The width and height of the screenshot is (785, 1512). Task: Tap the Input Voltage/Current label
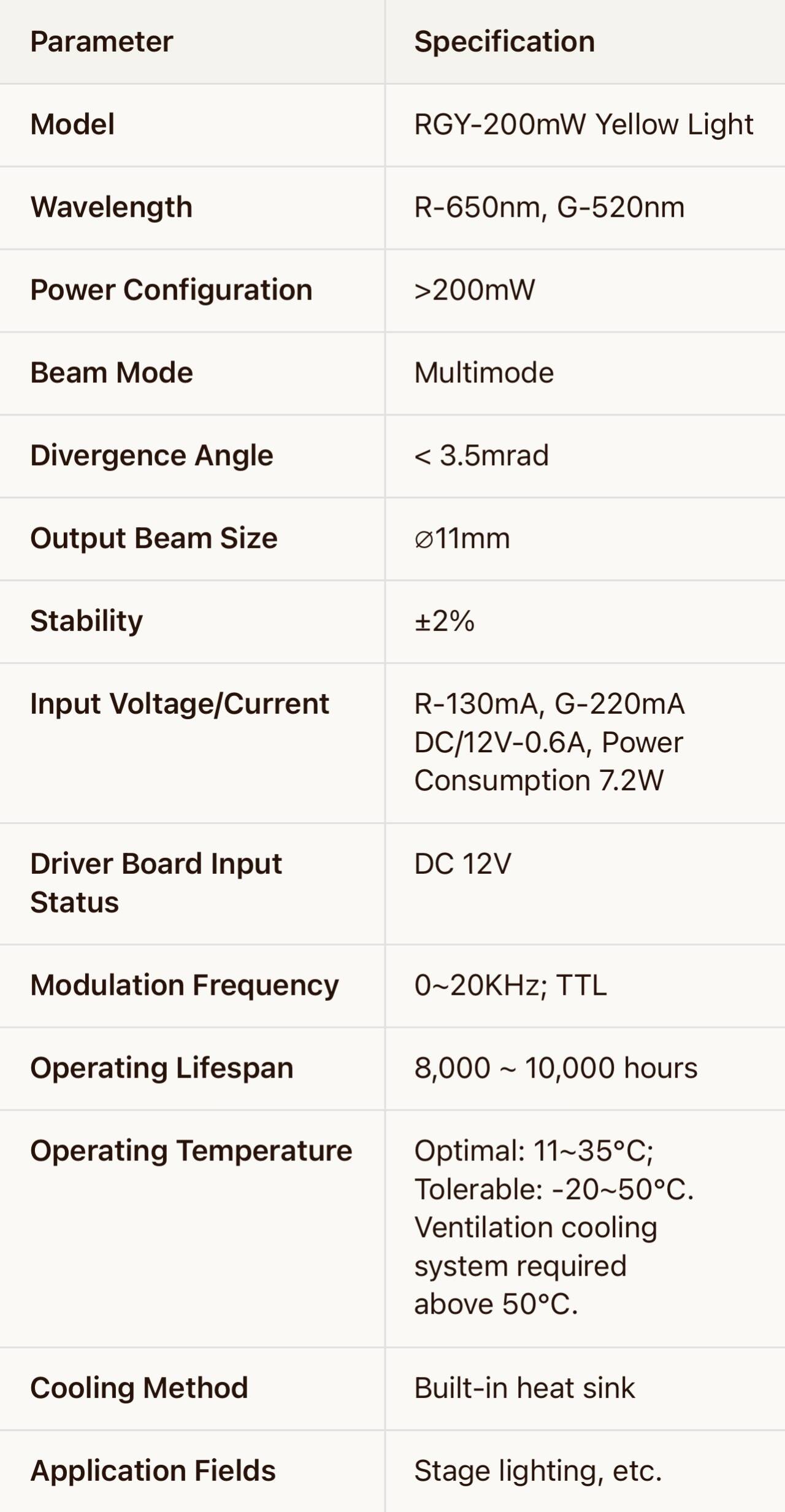pyautogui.click(x=180, y=704)
